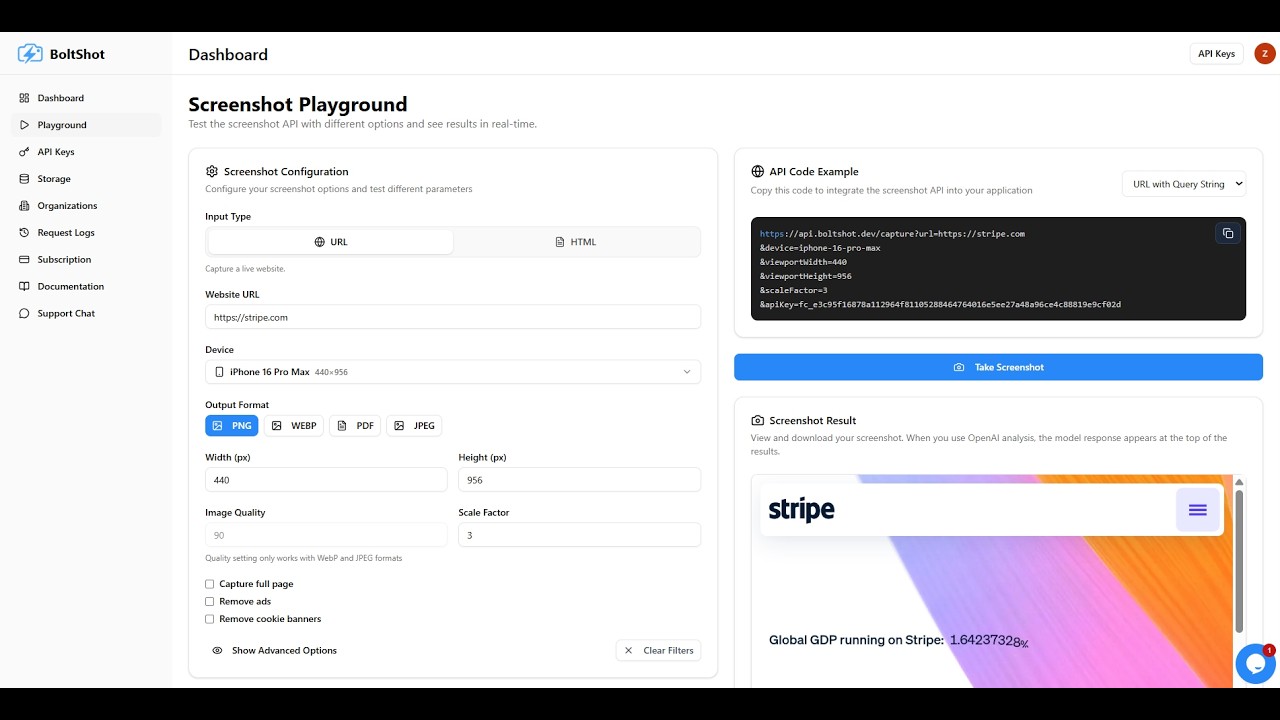1280x720 pixels.
Task: Click the BoltShot brand name
Action: [x=77, y=54]
